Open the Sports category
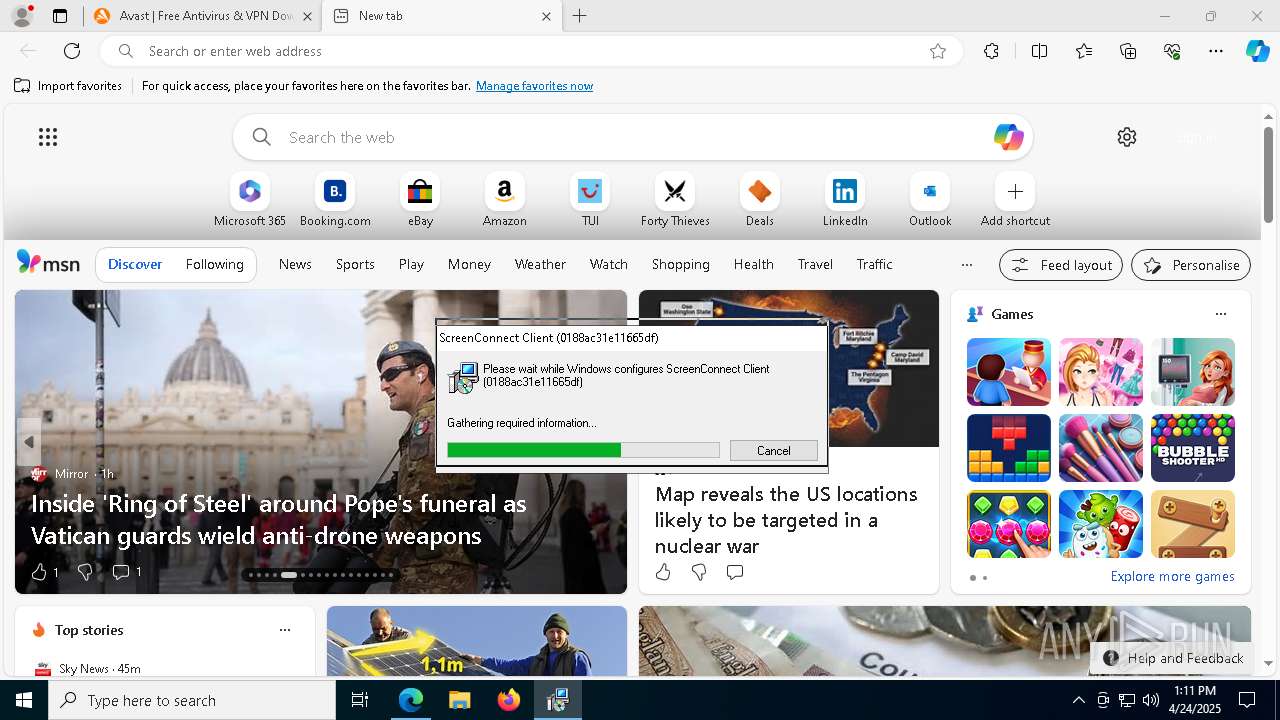 pos(355,264)
